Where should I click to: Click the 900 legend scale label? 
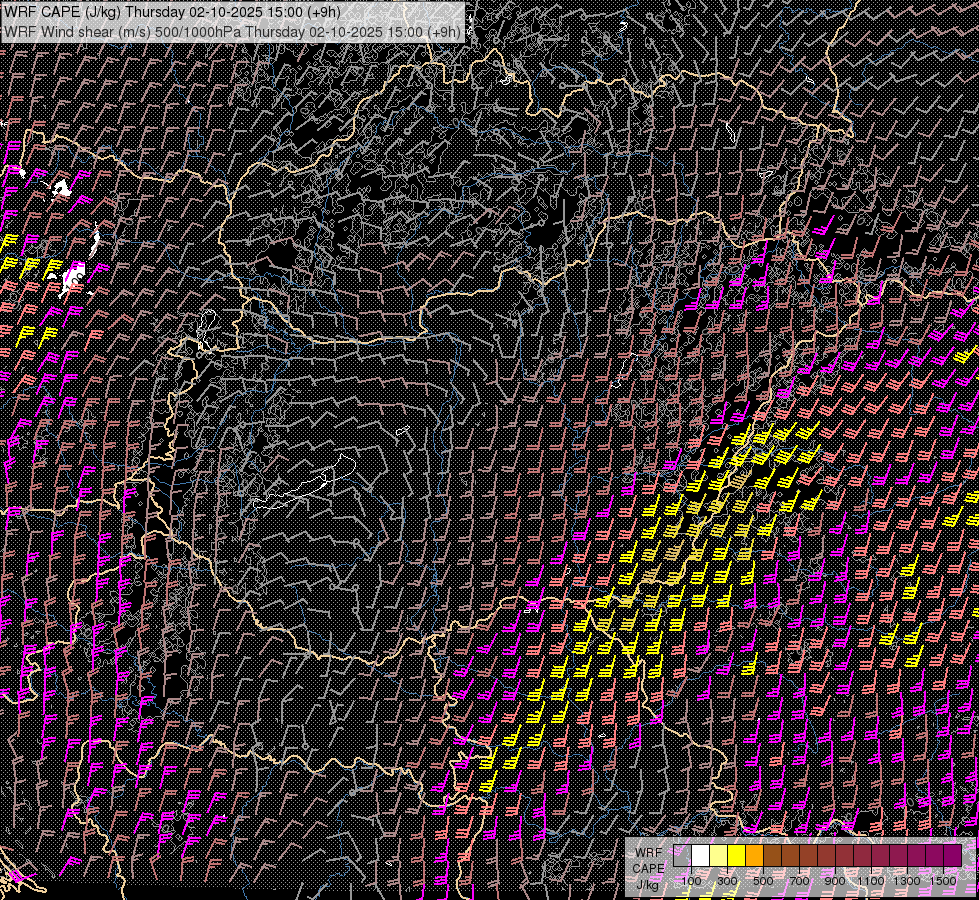pos(835,881)
